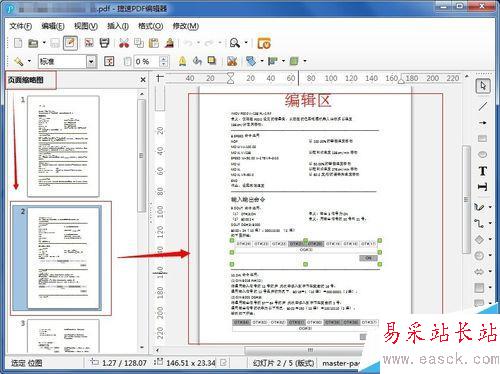500x374 pixels.
Task: Open the blue tag icon dropdown
Action: click(262, 61)
